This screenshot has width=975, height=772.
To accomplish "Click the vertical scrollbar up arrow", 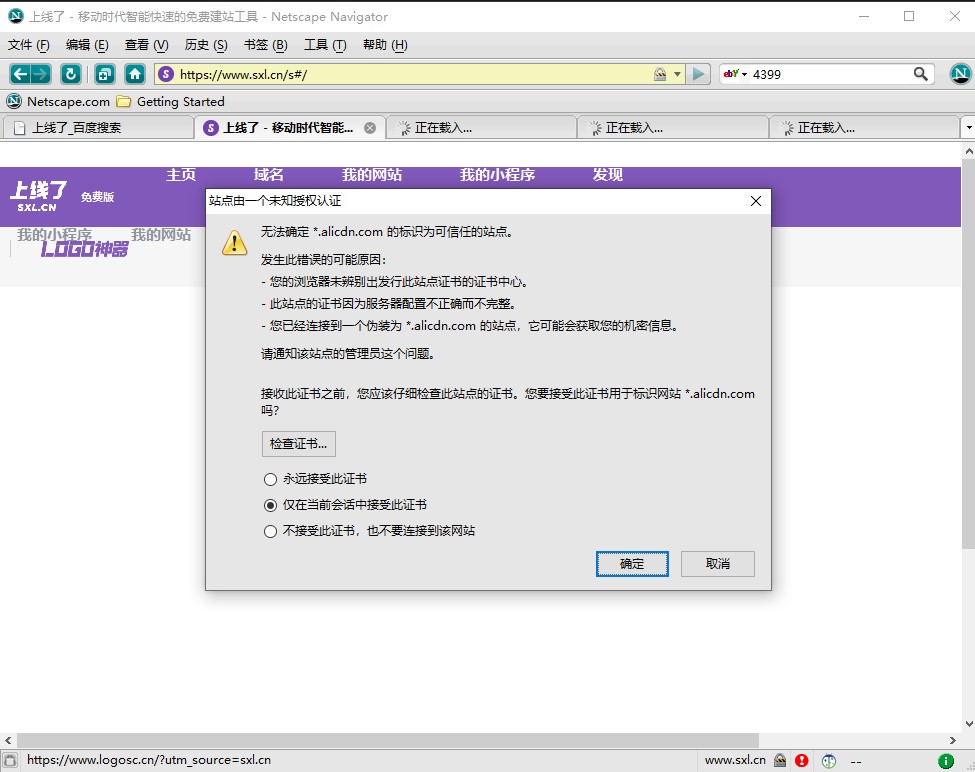I will [968, 150].
